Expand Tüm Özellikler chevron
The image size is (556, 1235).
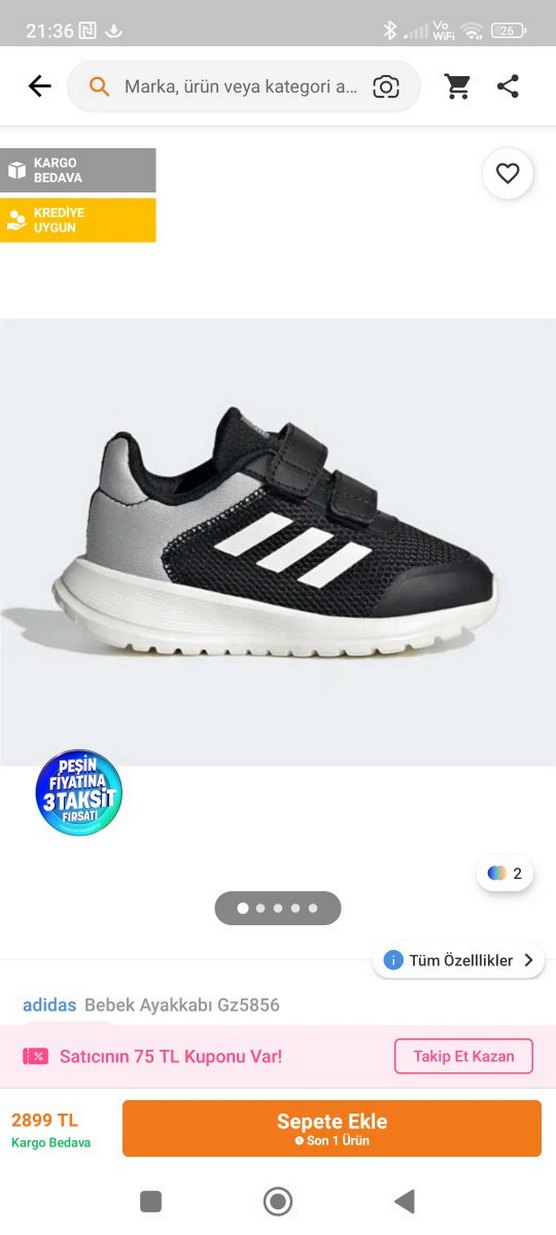pos(529,960)
